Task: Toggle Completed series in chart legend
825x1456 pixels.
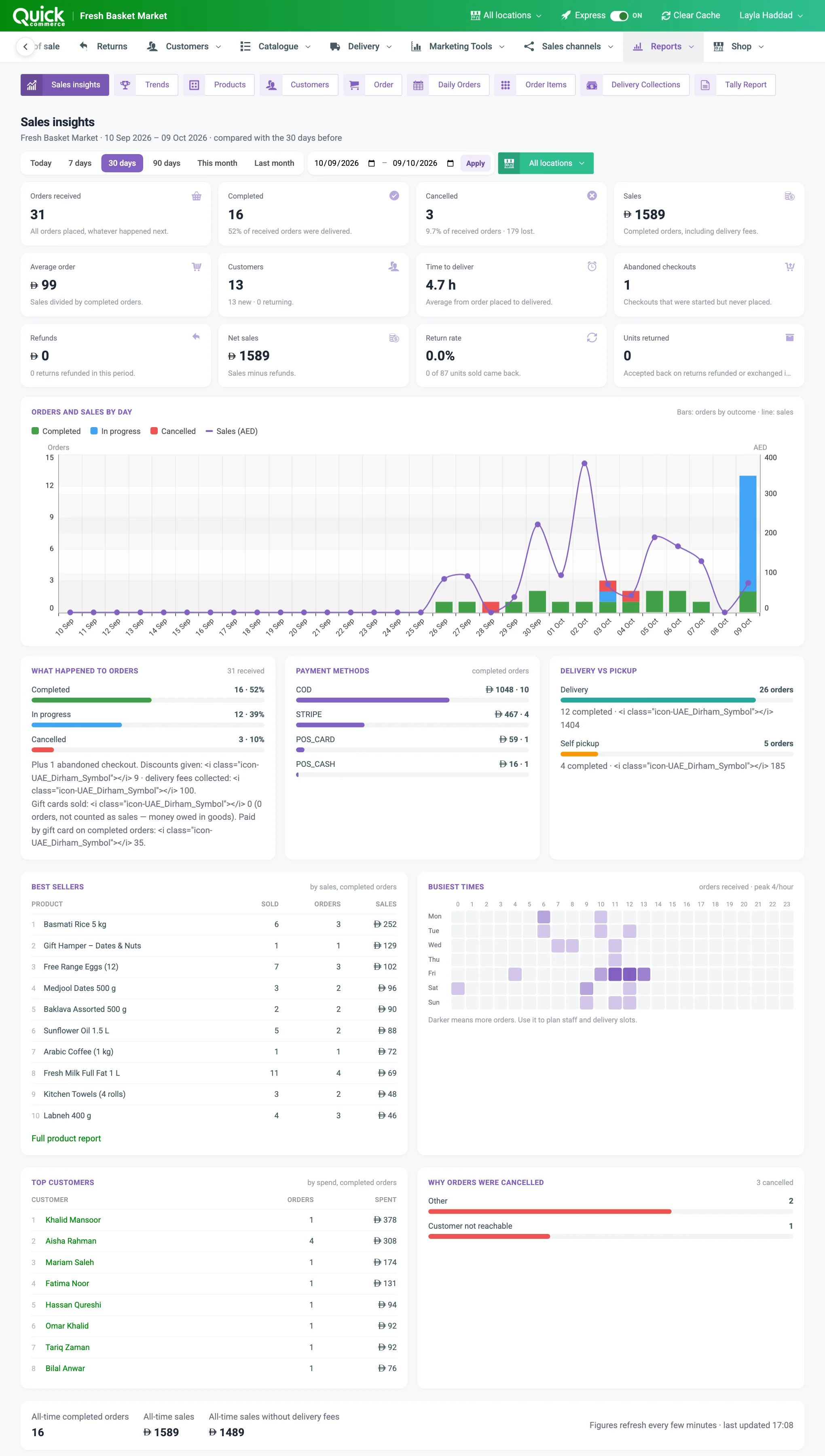Action: point(56,431)
